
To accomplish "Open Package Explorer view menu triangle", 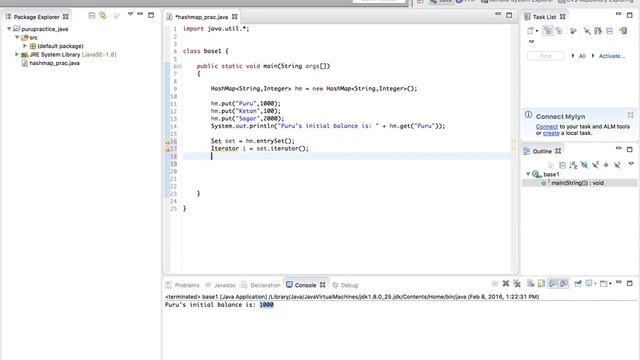I will pyautogui.click(x=131, y=14).
